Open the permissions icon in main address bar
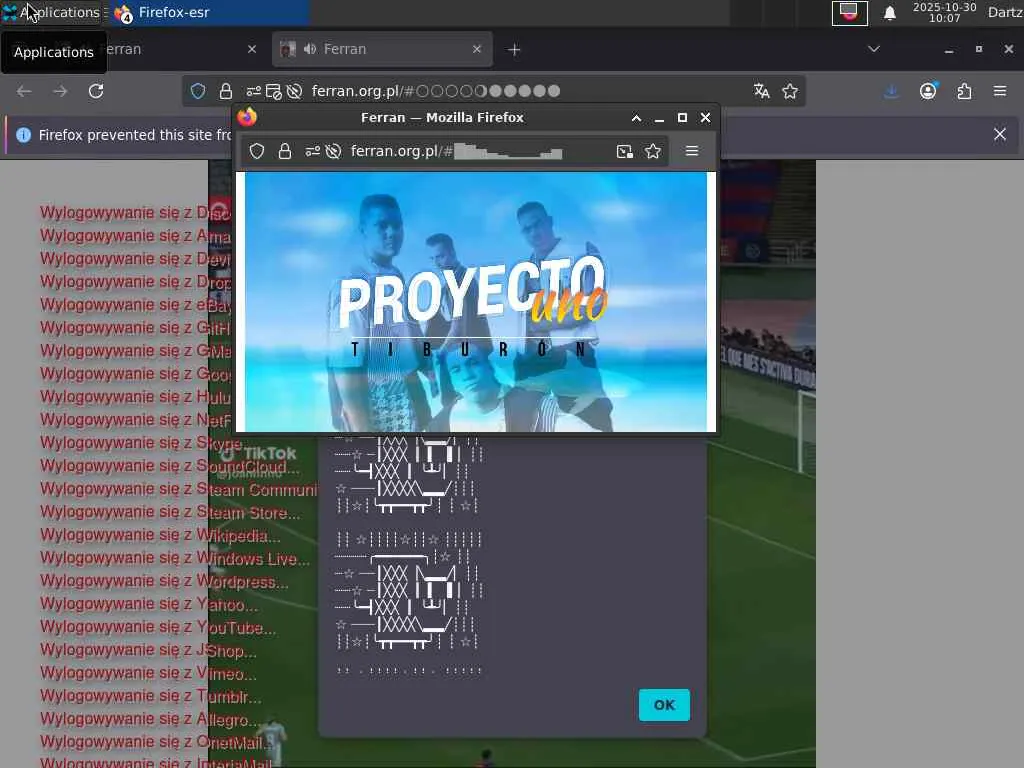1024x768 pixels. pyautogui.click(x=253, y=91)
